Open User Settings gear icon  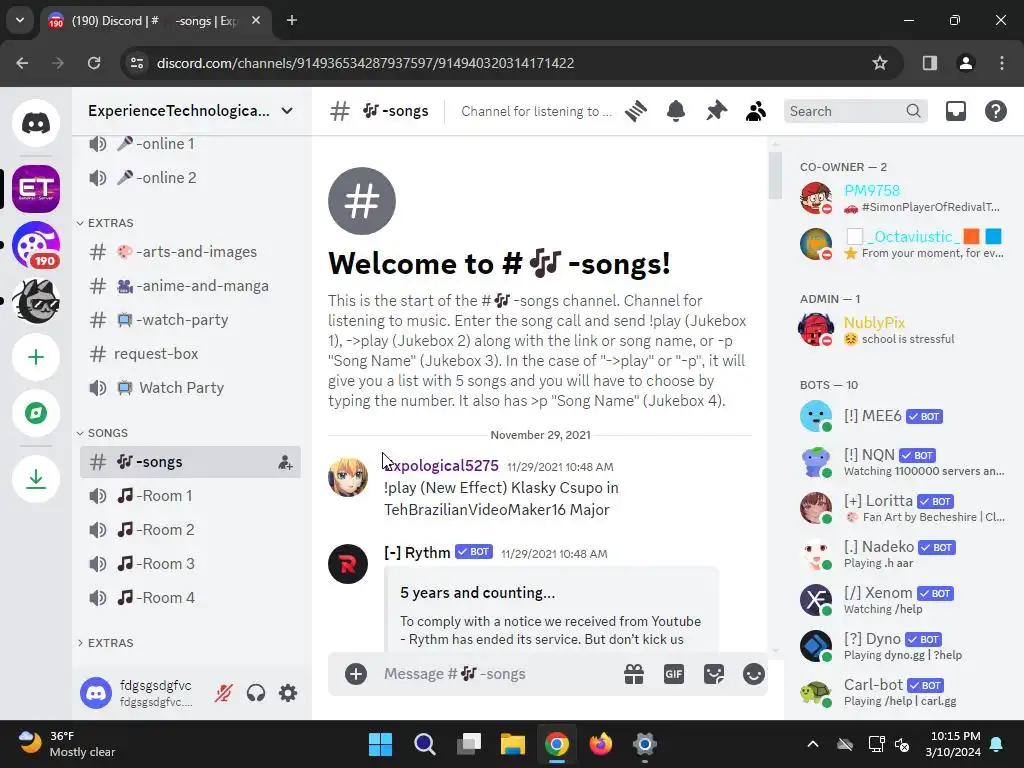(x=288, y=692)
